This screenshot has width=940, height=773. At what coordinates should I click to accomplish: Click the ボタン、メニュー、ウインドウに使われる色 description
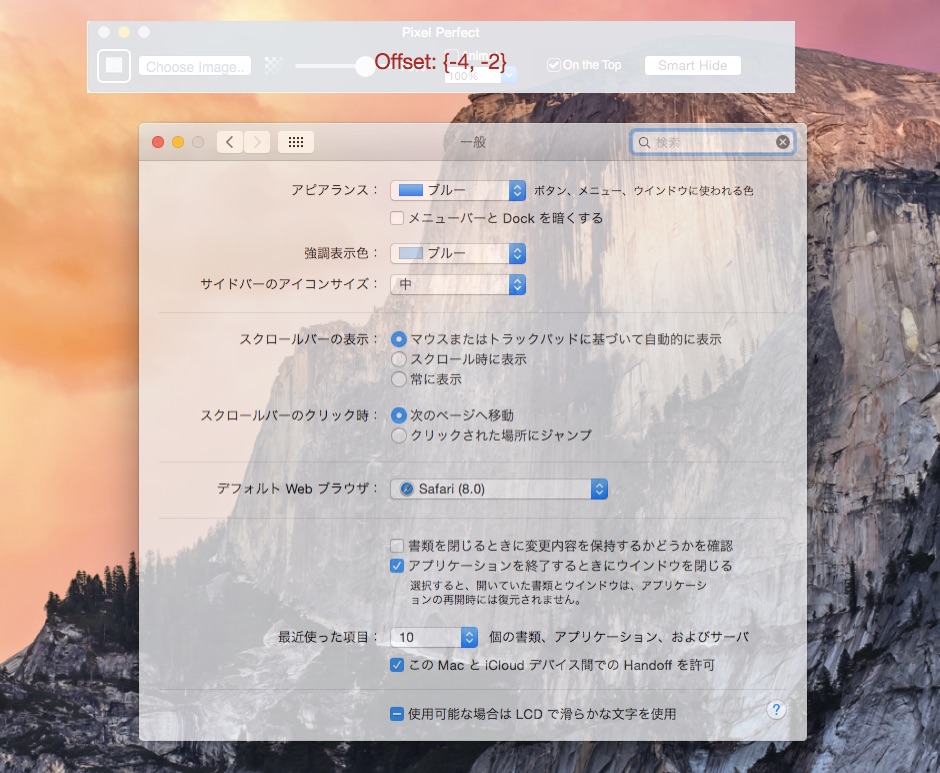(x=644, y=191)
